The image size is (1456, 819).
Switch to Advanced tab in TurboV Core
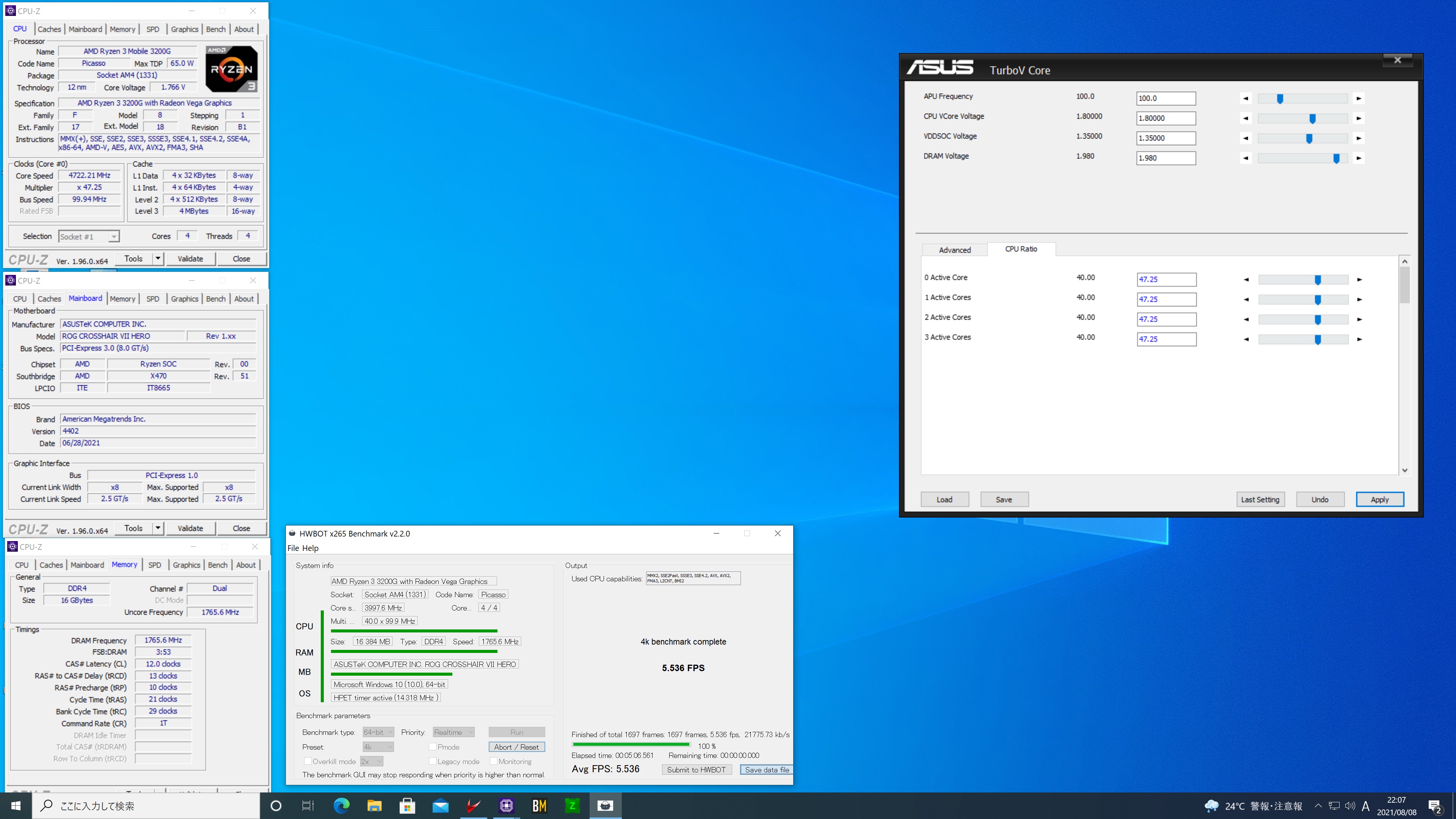[x=955, y=250]
